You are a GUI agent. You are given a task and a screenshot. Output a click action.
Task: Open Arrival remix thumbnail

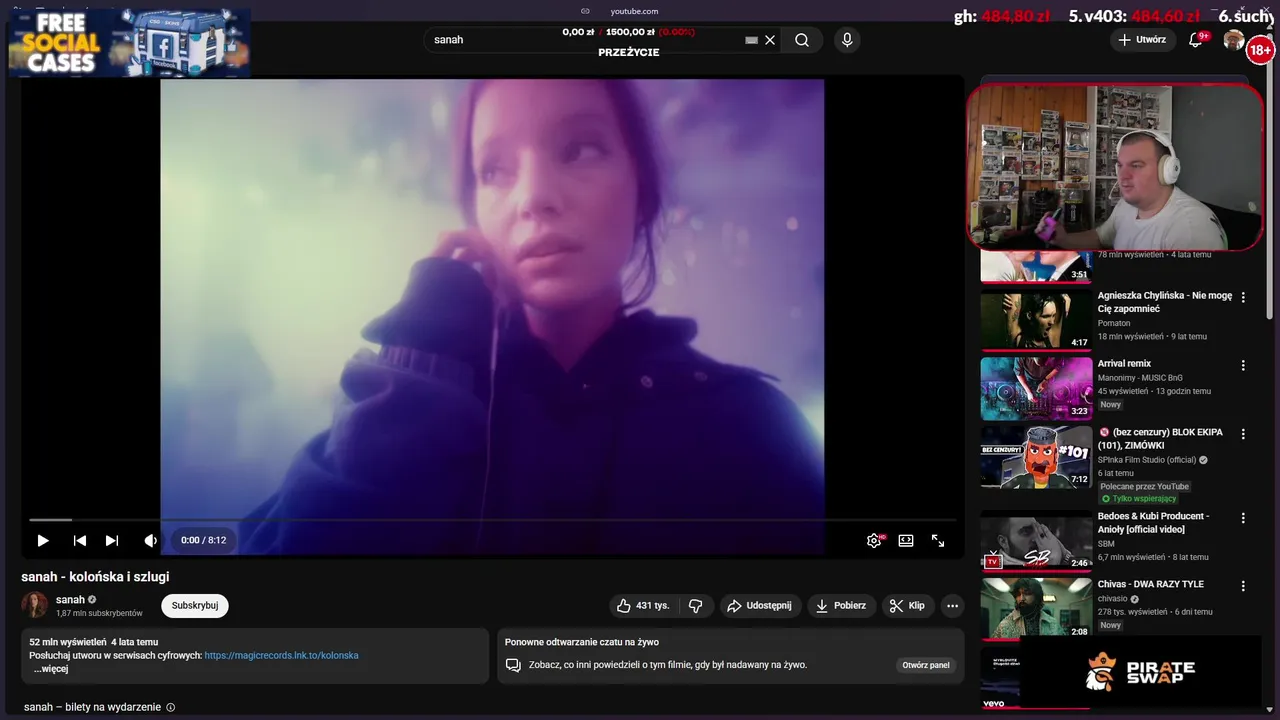1036,388
